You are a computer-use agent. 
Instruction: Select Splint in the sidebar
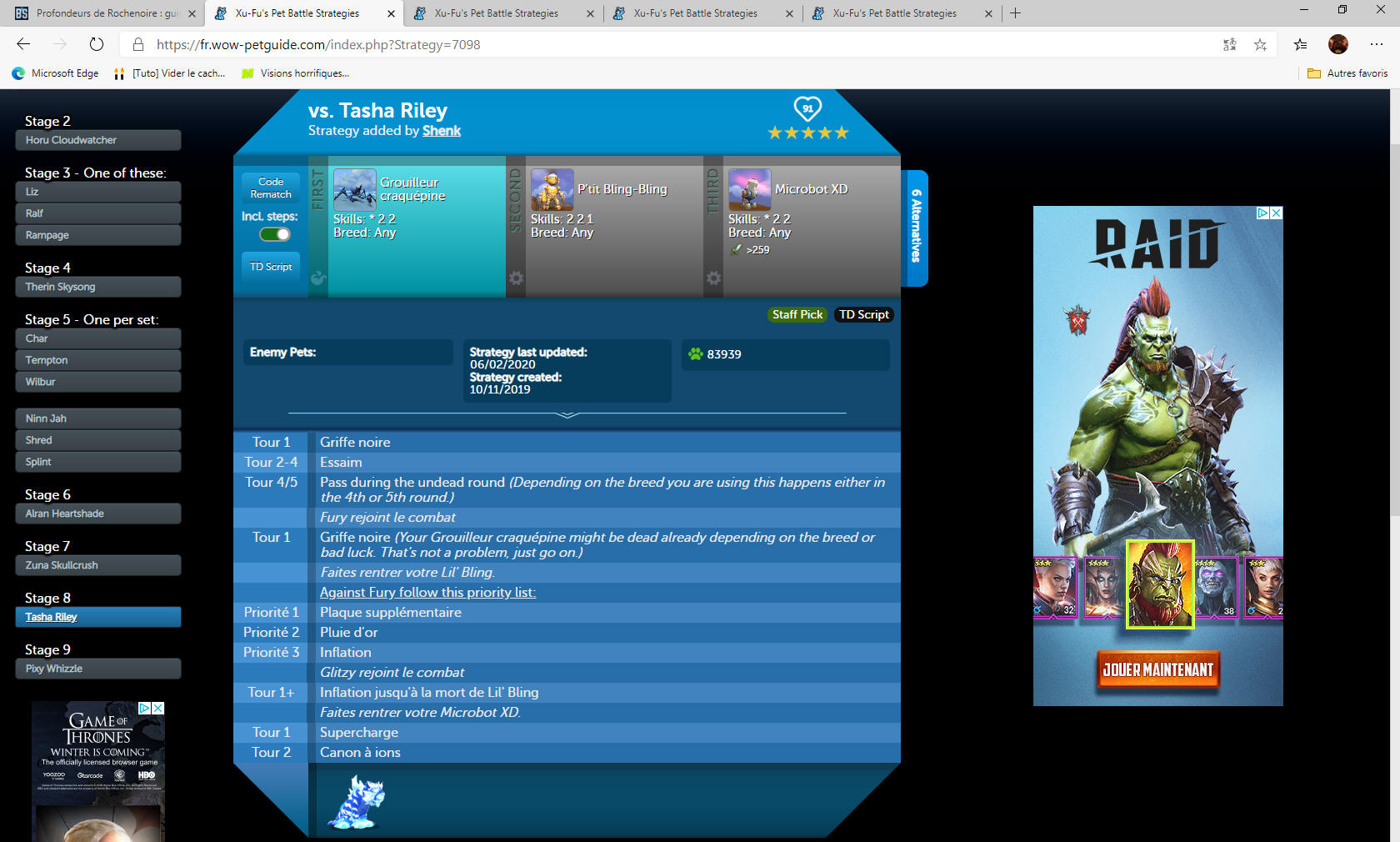(98, 462)
